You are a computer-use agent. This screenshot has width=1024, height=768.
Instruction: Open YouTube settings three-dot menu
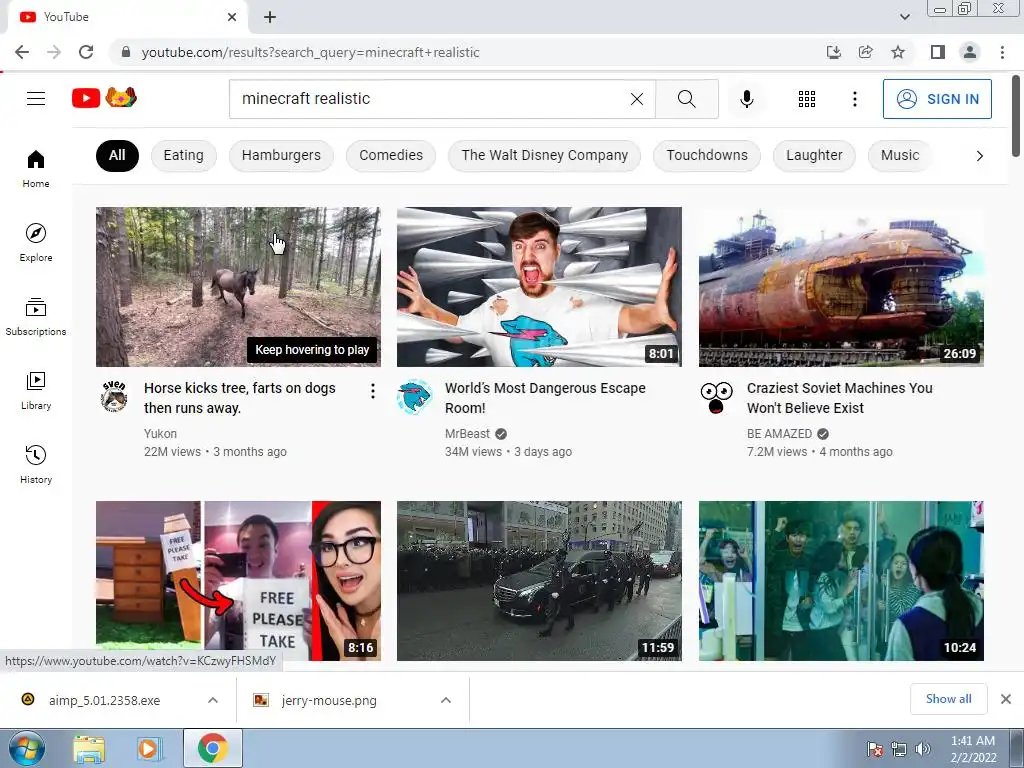(x=855, y=99)
